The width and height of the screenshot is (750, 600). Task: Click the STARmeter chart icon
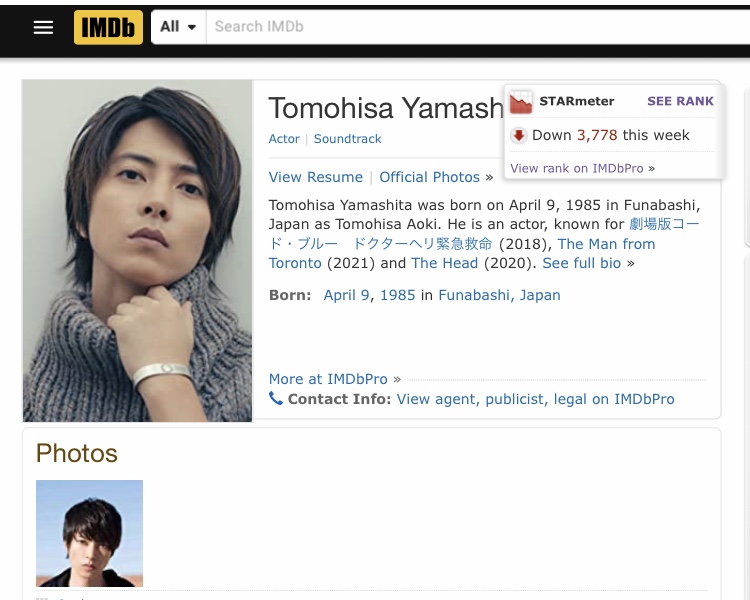point(521,102)
